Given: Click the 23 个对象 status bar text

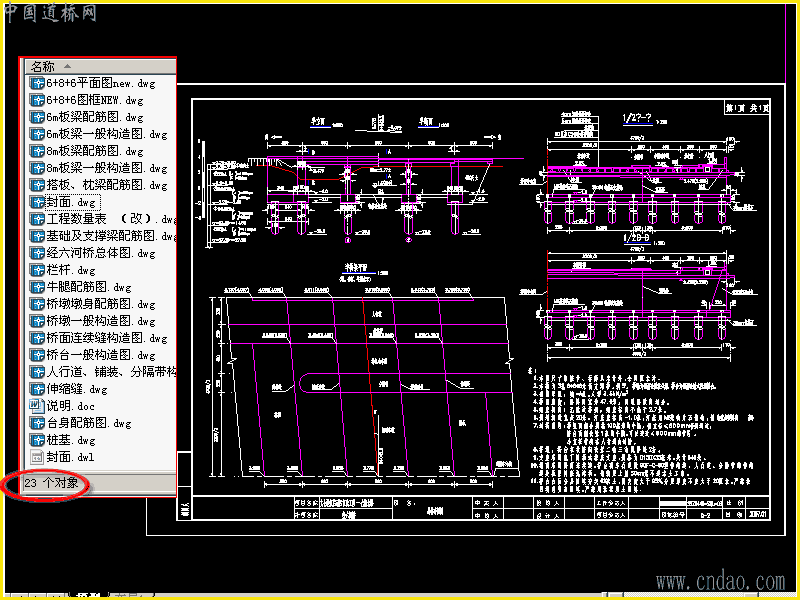Looking at the screenshot, I should (51, 483).
